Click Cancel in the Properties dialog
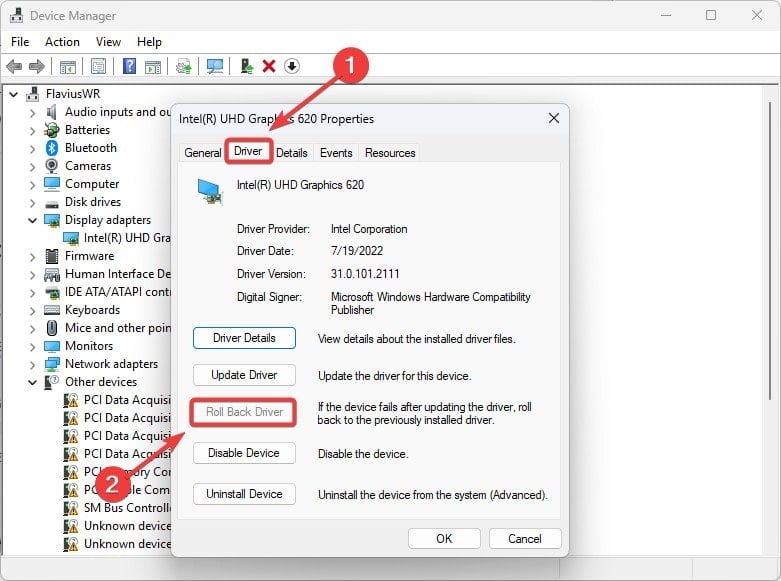 525,539
